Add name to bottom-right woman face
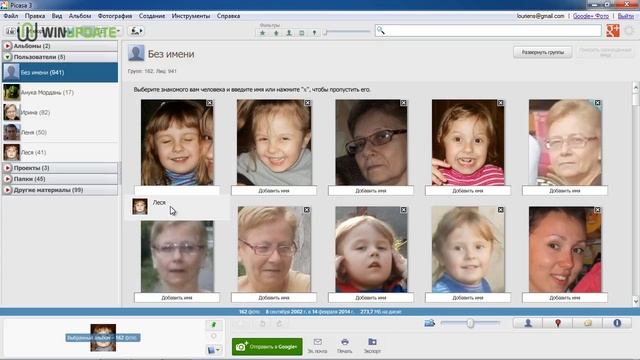The width and height of the screenshot is (640, 360). (x=564, y=298)
